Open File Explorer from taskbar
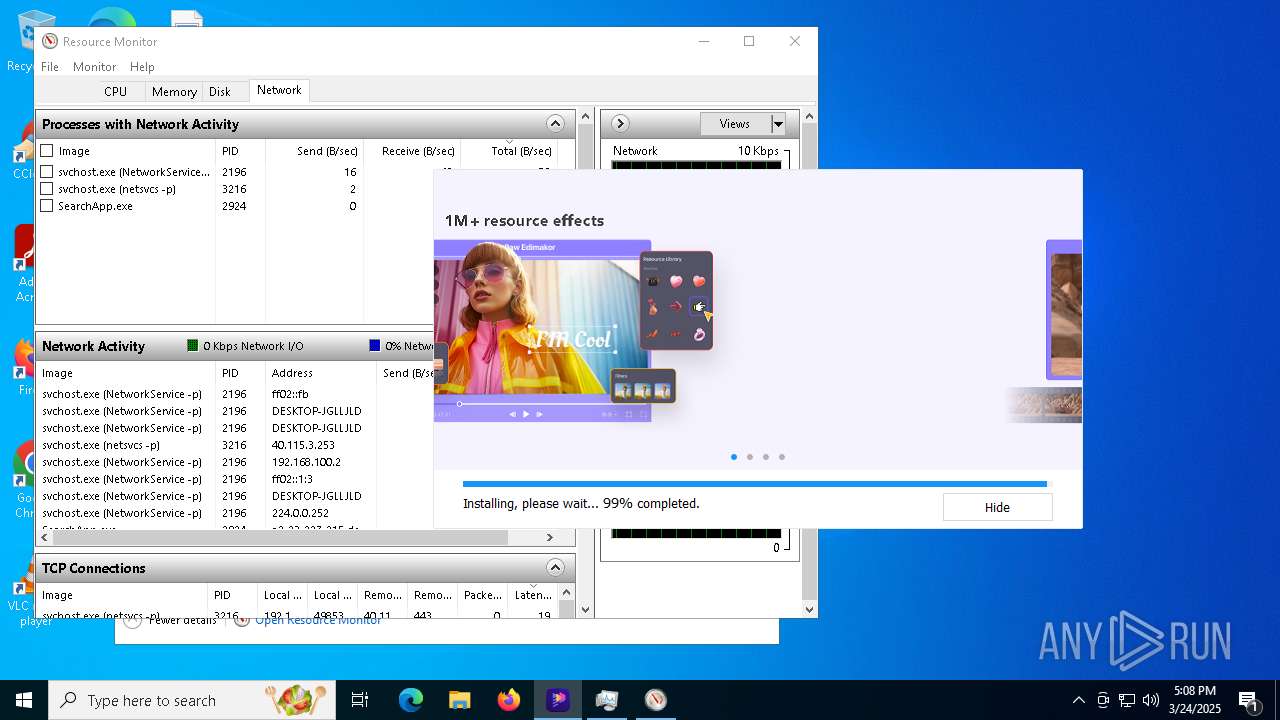 click(459, 700)
